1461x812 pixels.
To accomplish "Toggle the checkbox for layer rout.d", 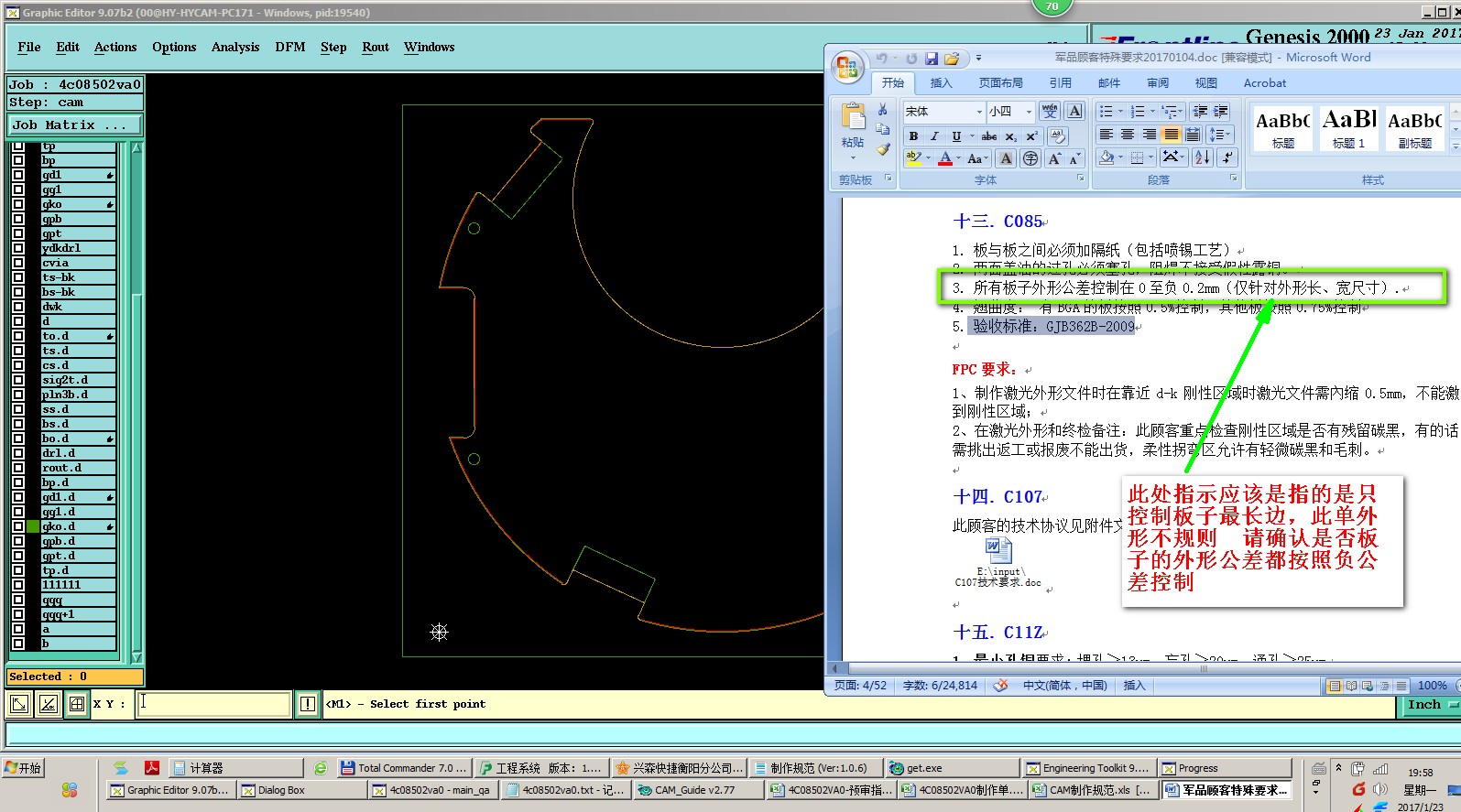I will (x=17, y=468).
